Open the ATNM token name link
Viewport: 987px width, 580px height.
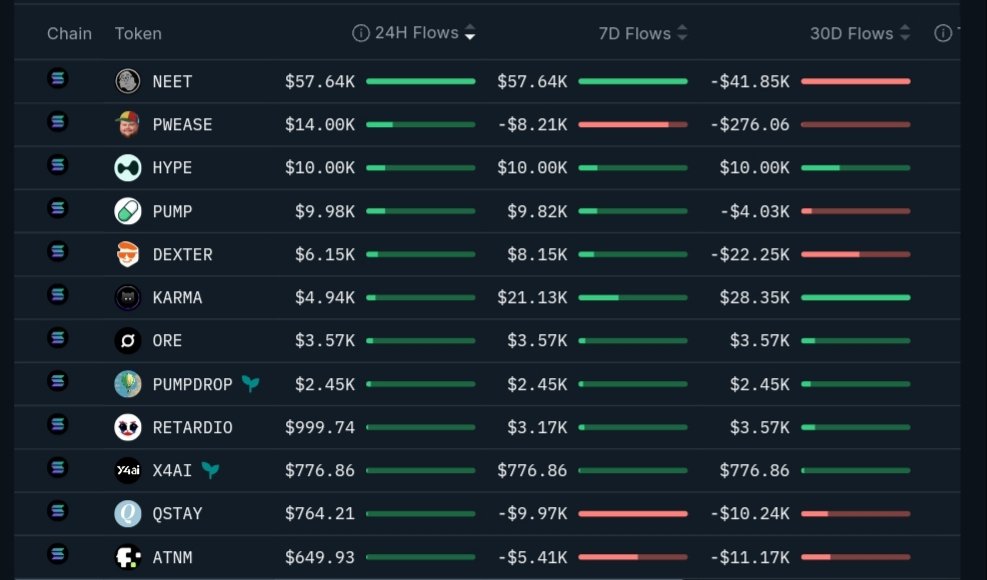[172, 557]
